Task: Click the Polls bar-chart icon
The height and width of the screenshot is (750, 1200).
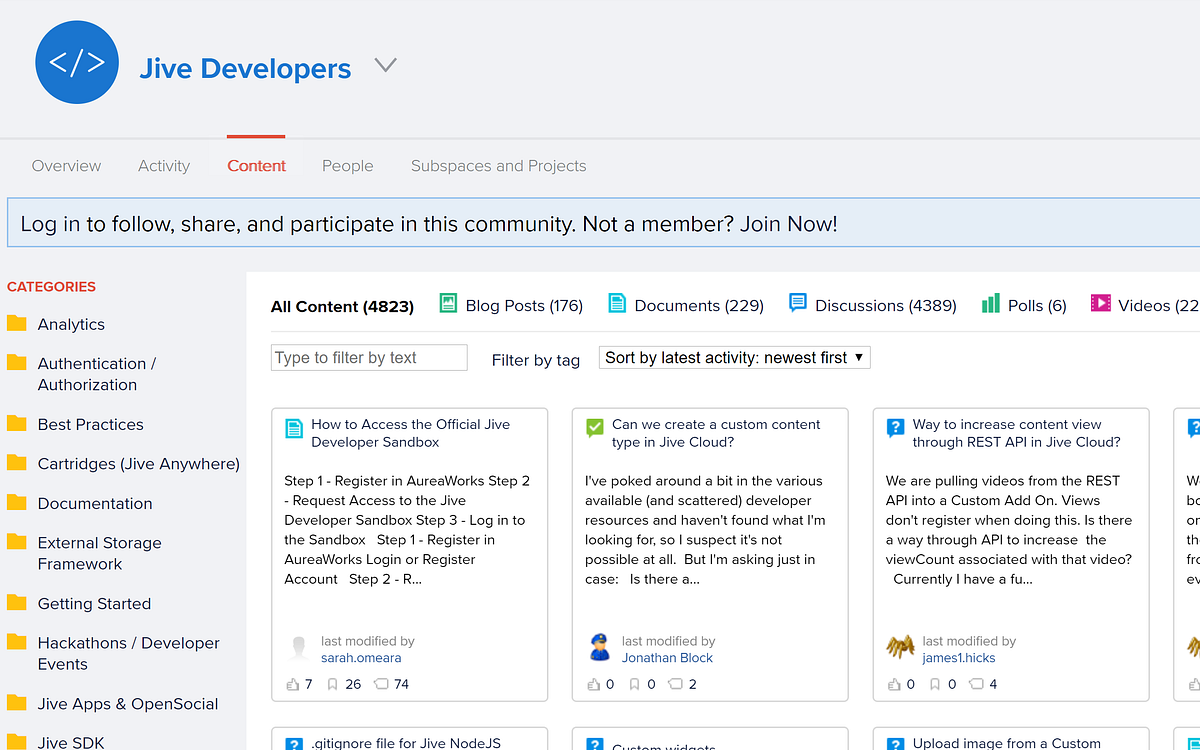Action: coord(990,304)
